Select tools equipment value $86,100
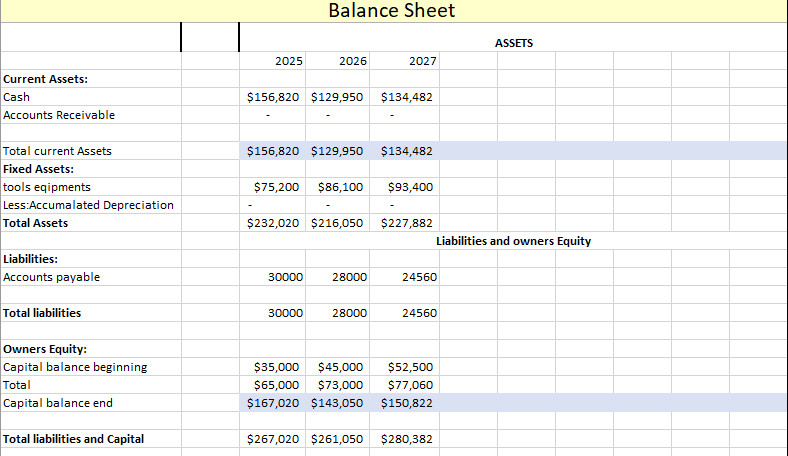 [340, 187]
